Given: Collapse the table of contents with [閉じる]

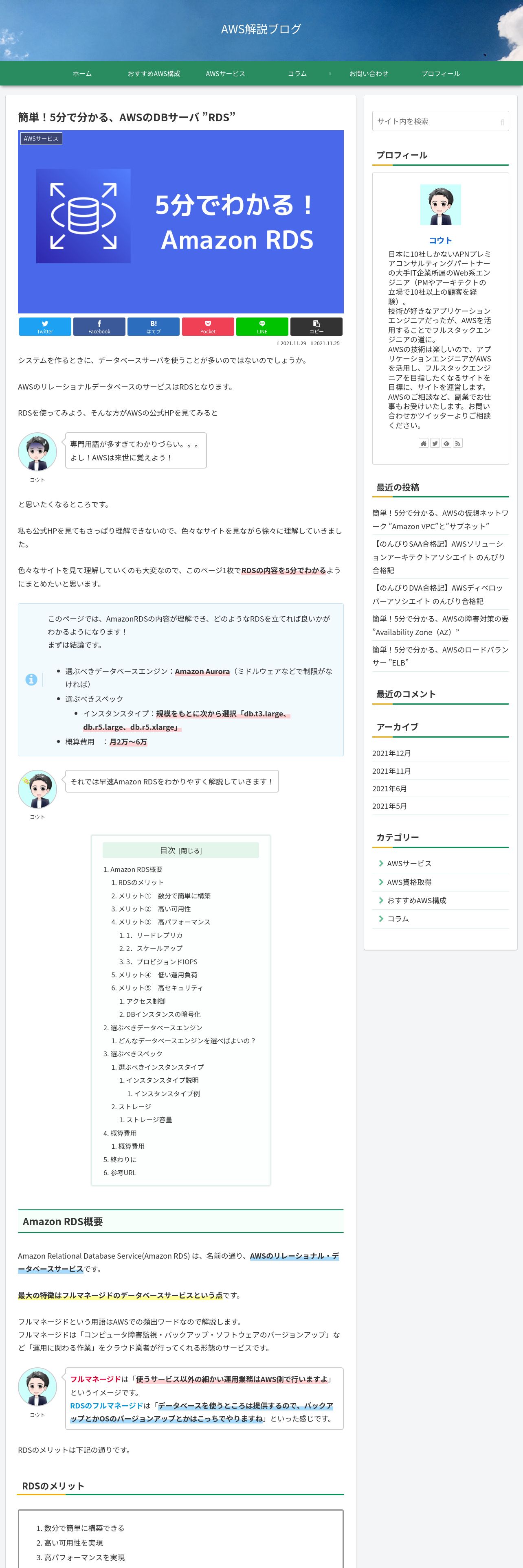Looking at the screenshot, I should point(191,851).
